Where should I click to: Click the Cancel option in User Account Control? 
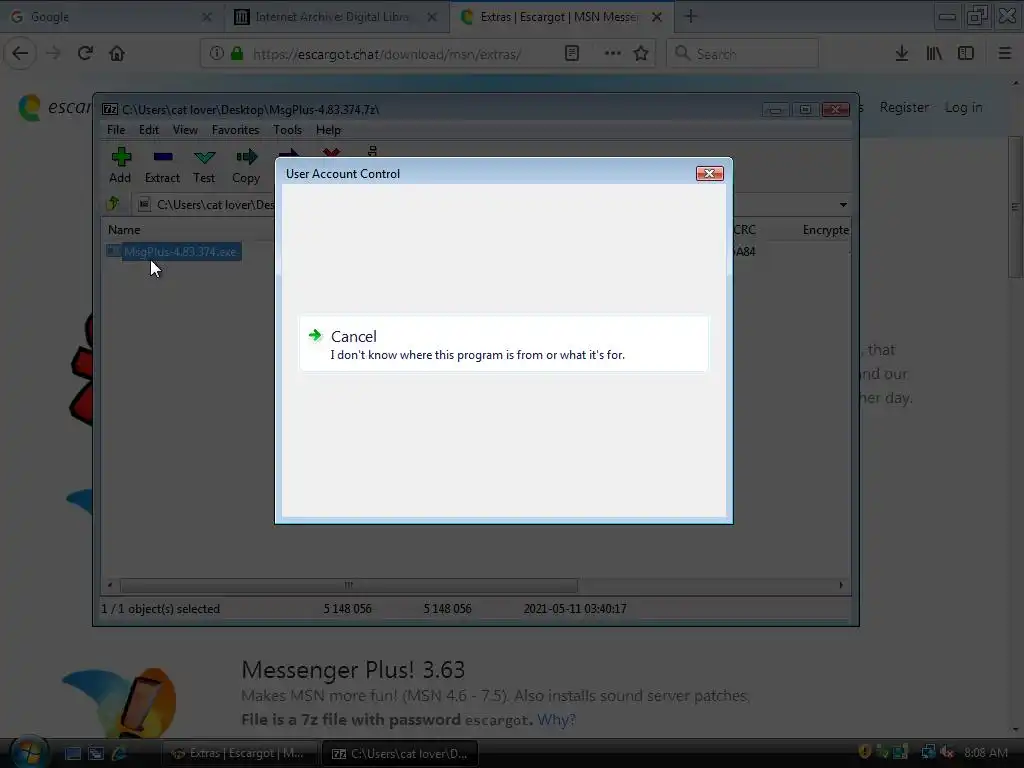504,344
